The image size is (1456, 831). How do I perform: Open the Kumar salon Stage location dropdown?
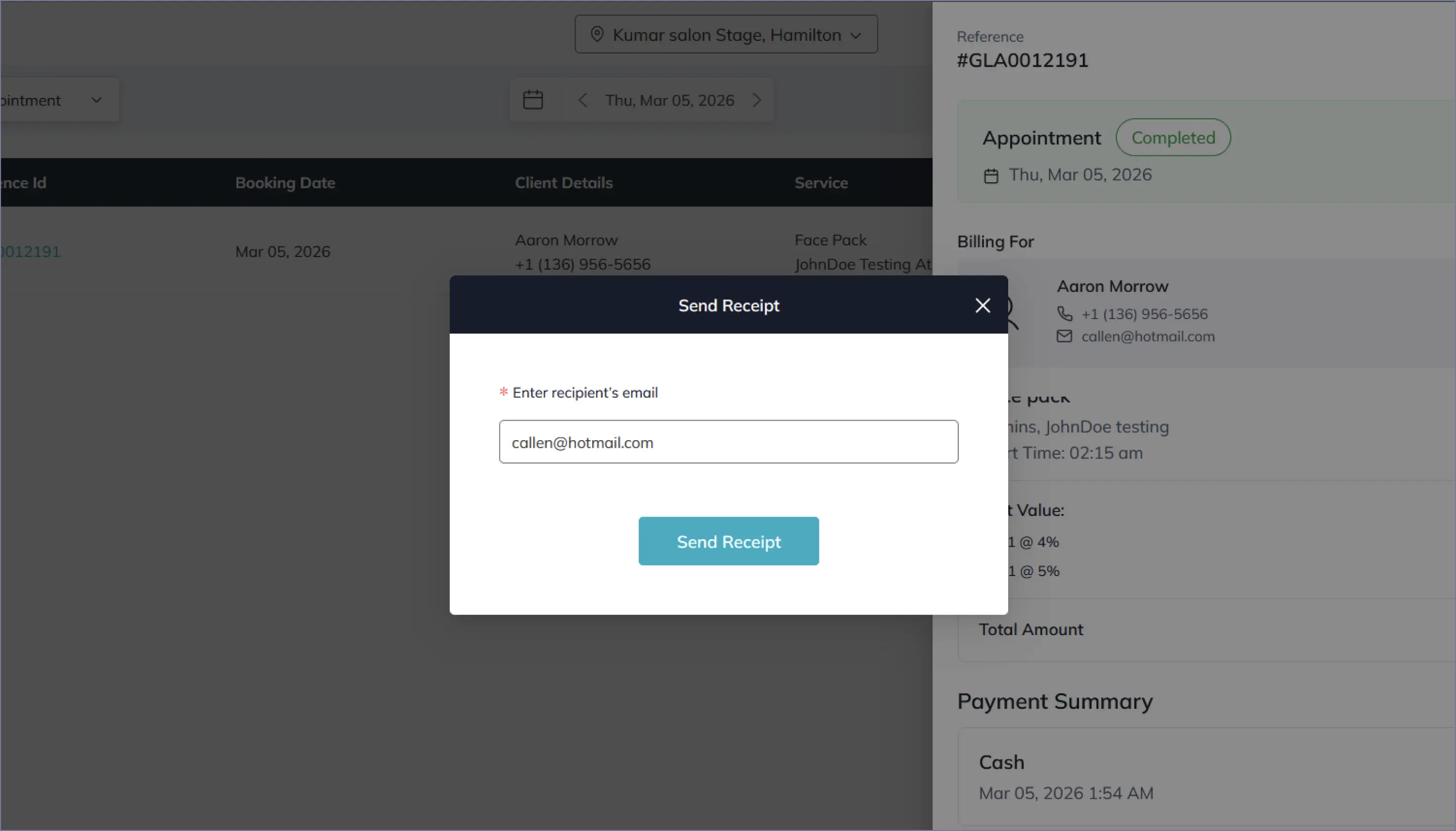[x=726, y=35]
